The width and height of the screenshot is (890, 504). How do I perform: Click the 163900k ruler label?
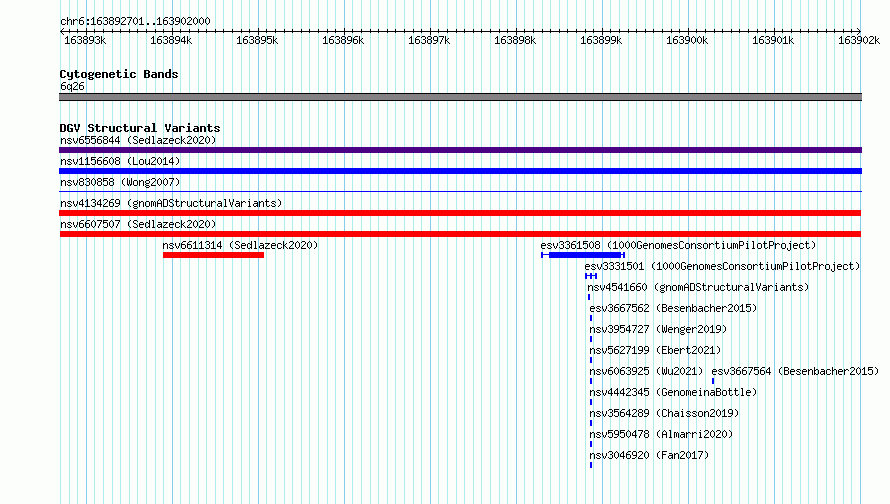pyautogui.click(x=687, y=40)
